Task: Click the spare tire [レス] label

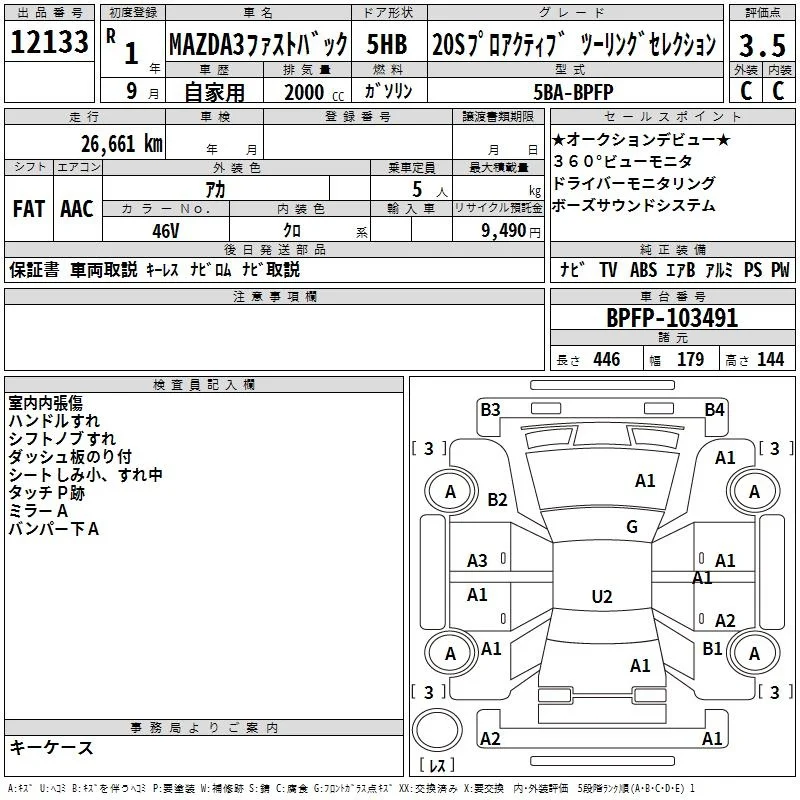Action: point(437,765)
